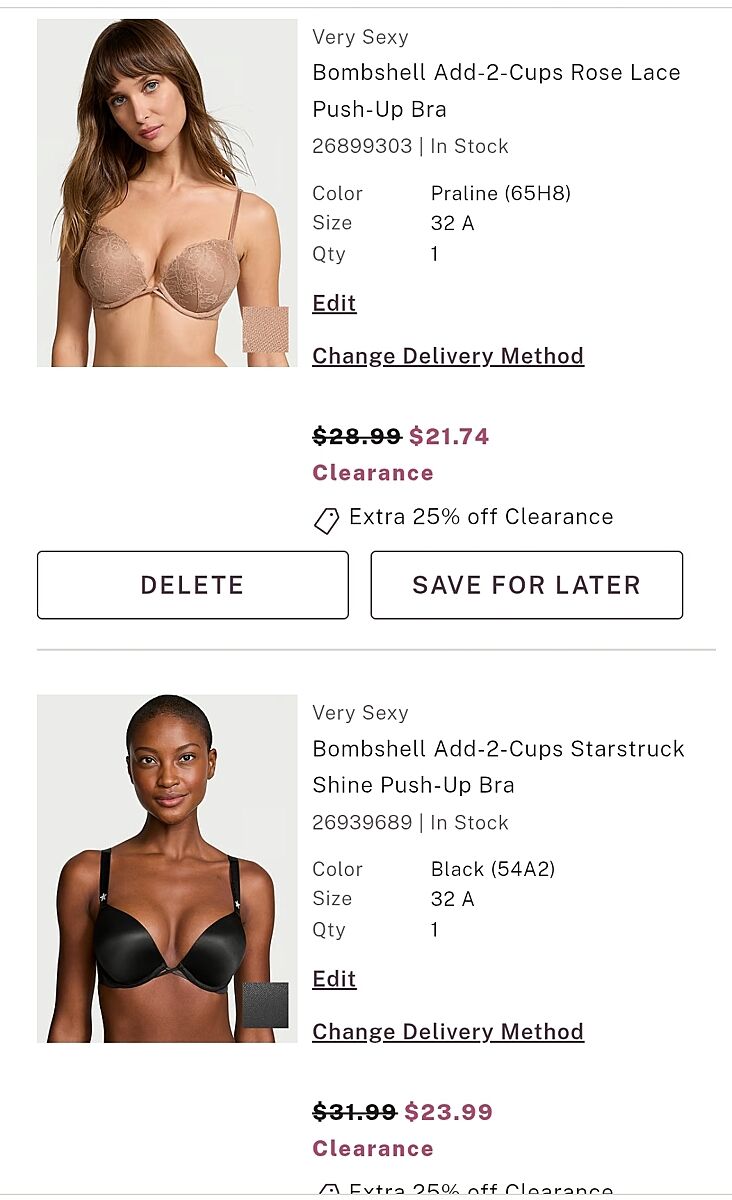This screenshot has width=732, height=1200.
Task: Delete the Rose Lace Push-Up Bra item
Action: point(193,585)
